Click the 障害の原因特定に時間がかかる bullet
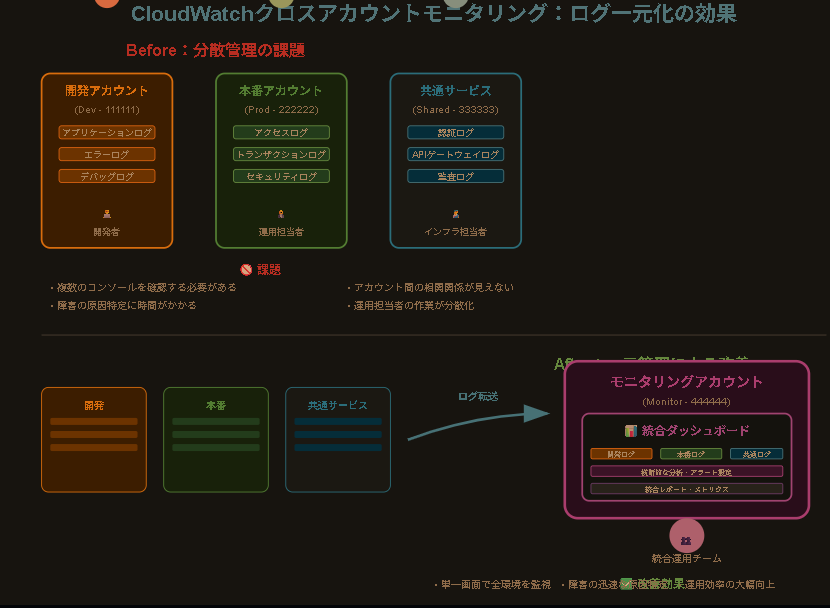 click(x=123, y=305)
